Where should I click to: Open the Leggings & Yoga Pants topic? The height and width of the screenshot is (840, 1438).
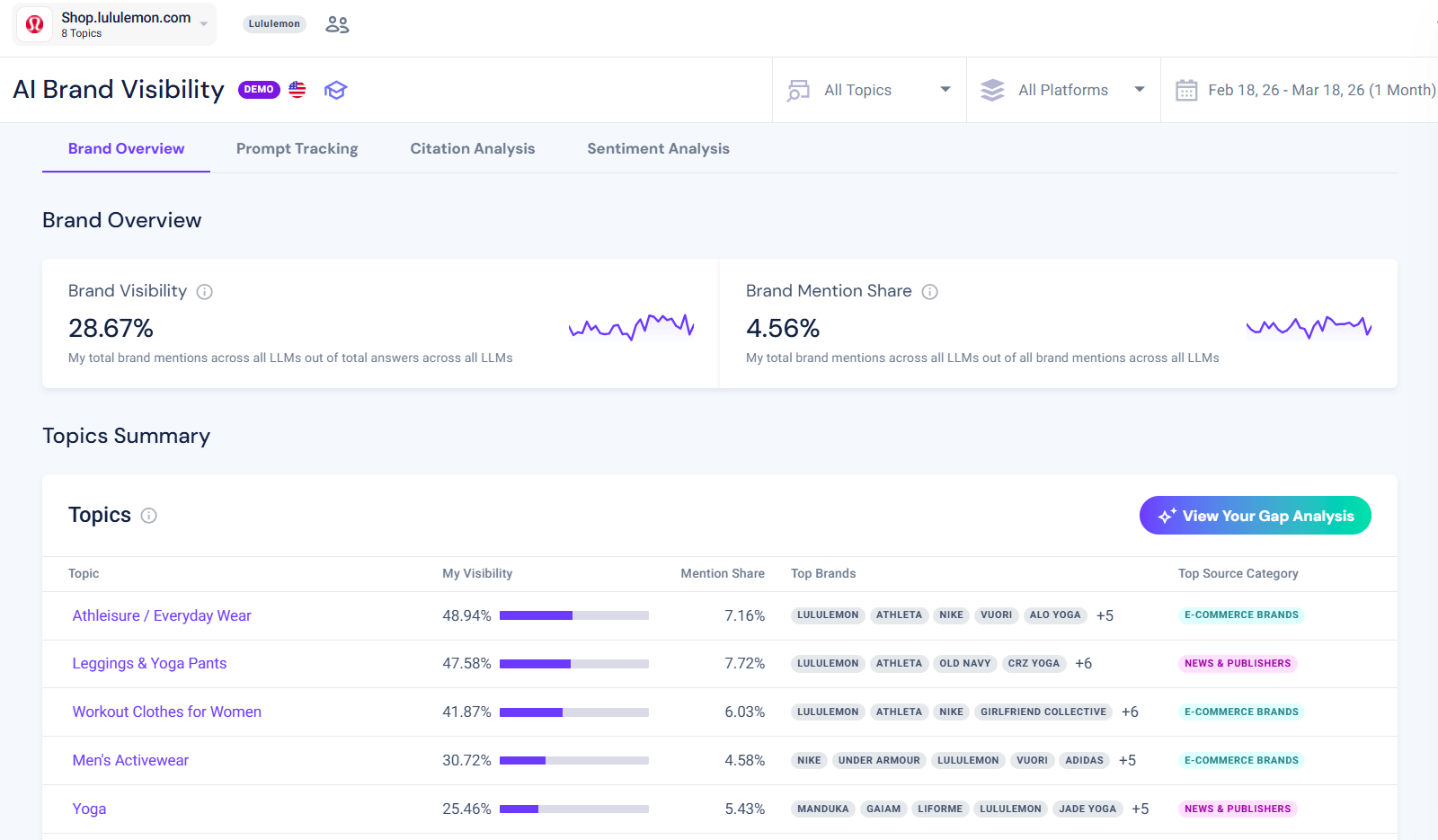[149, 664]
